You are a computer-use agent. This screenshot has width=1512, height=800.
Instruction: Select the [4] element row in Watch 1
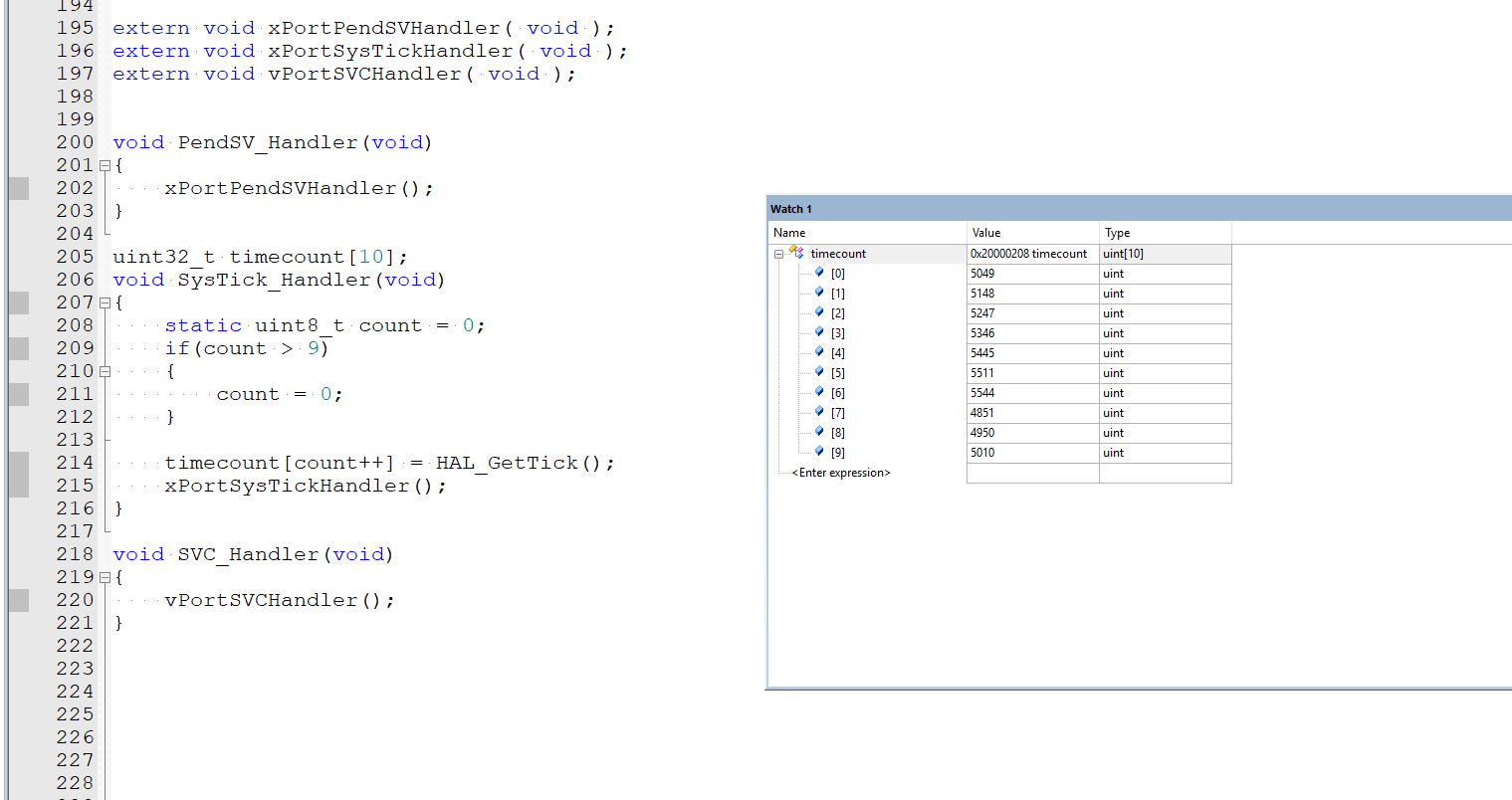point(999,353)
